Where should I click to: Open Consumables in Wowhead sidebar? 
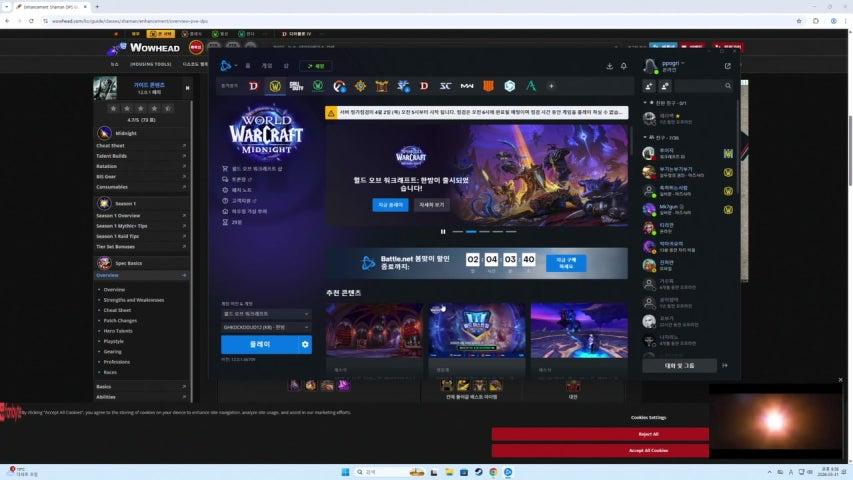click(112, 187)
